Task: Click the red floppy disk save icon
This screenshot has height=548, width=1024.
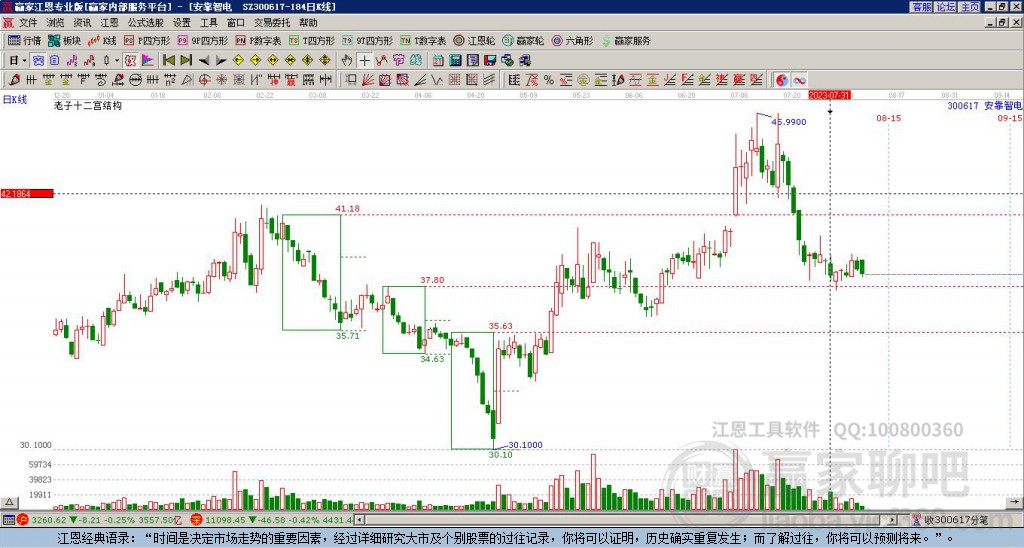Action: (x=490, y=61)
